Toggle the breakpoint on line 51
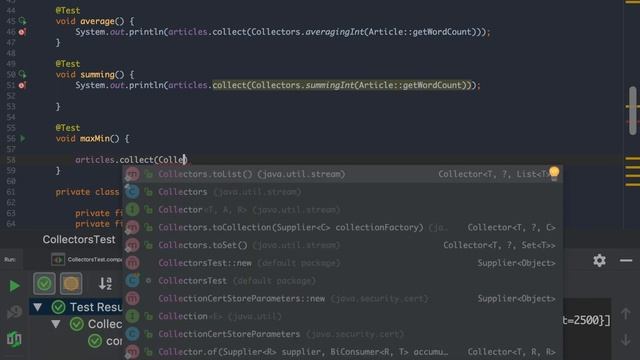Viewport: 640px width, 360px height. (x=22, y=85)
